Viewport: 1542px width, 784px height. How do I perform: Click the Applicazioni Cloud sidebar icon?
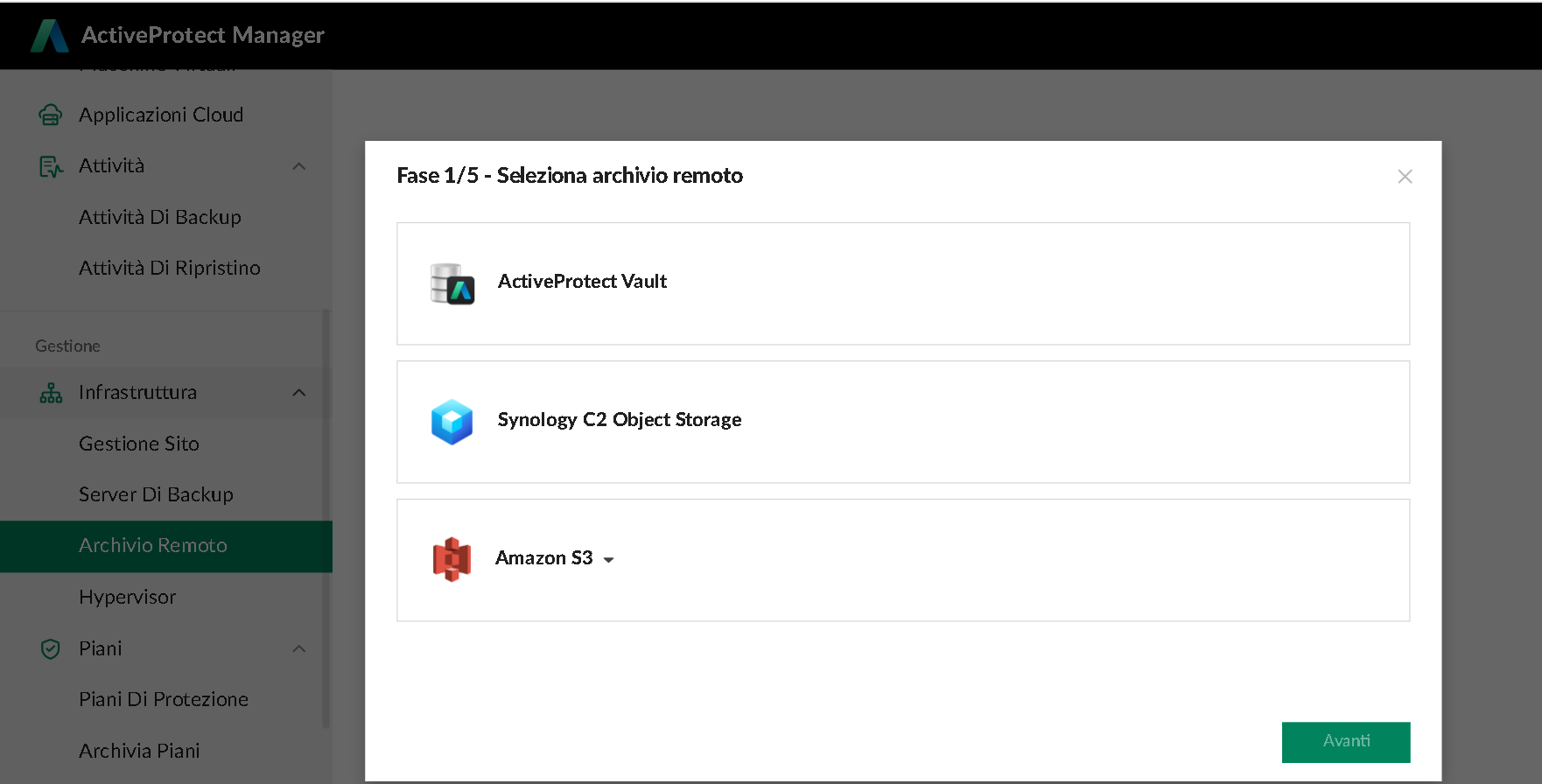(51, 115)
